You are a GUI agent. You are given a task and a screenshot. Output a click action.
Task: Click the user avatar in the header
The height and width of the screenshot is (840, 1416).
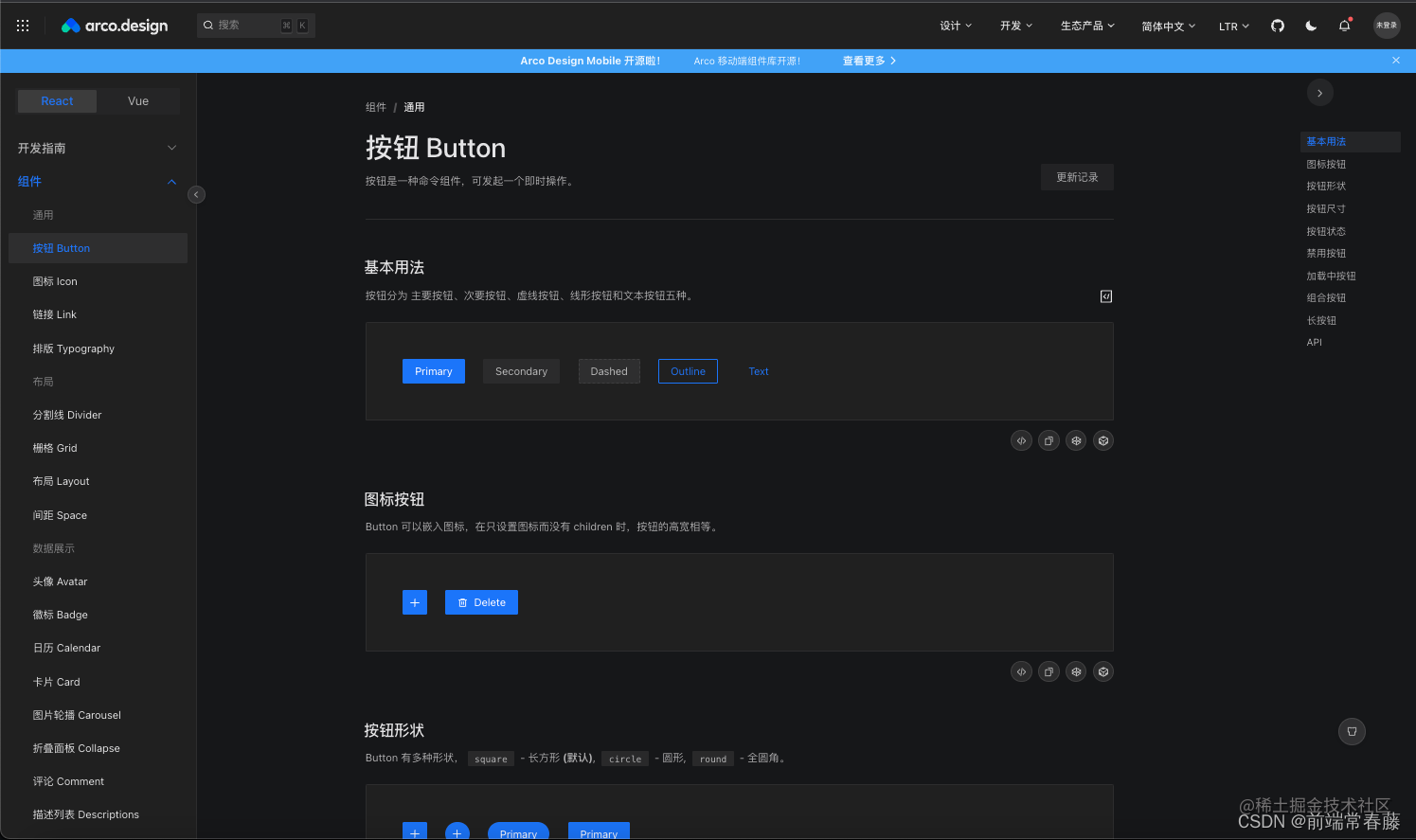[x=1387, y=26]
